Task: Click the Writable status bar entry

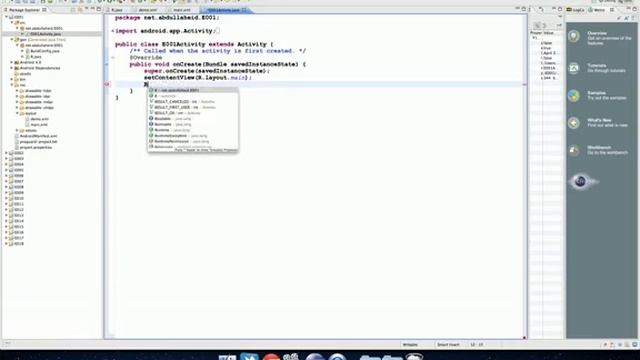Action: pyautogui.click(x=410, y=345)
